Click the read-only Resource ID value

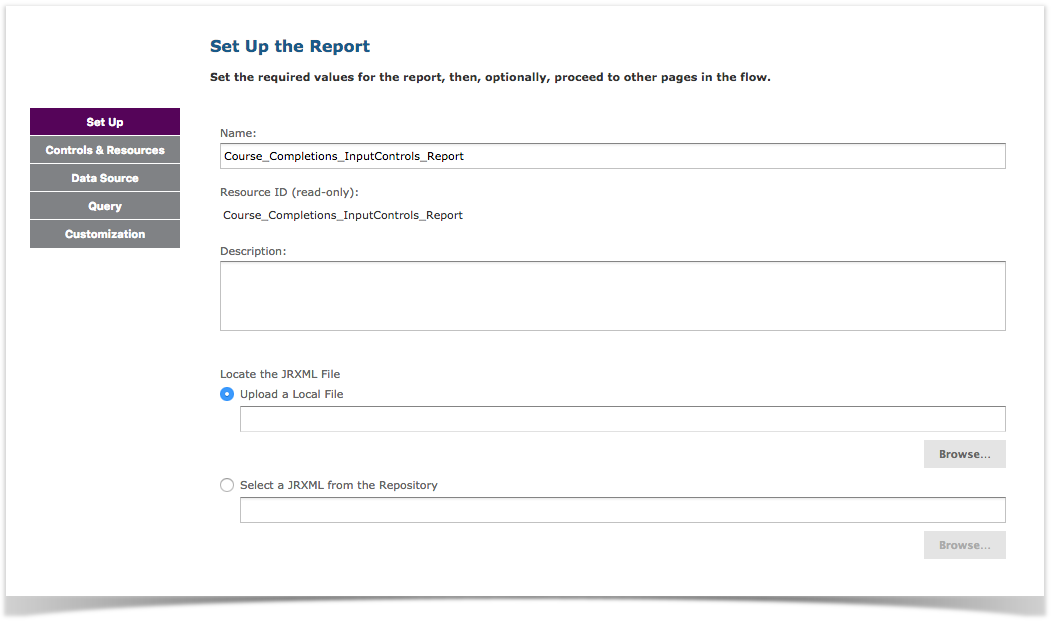pyautogui.click(x=343, y=215)
